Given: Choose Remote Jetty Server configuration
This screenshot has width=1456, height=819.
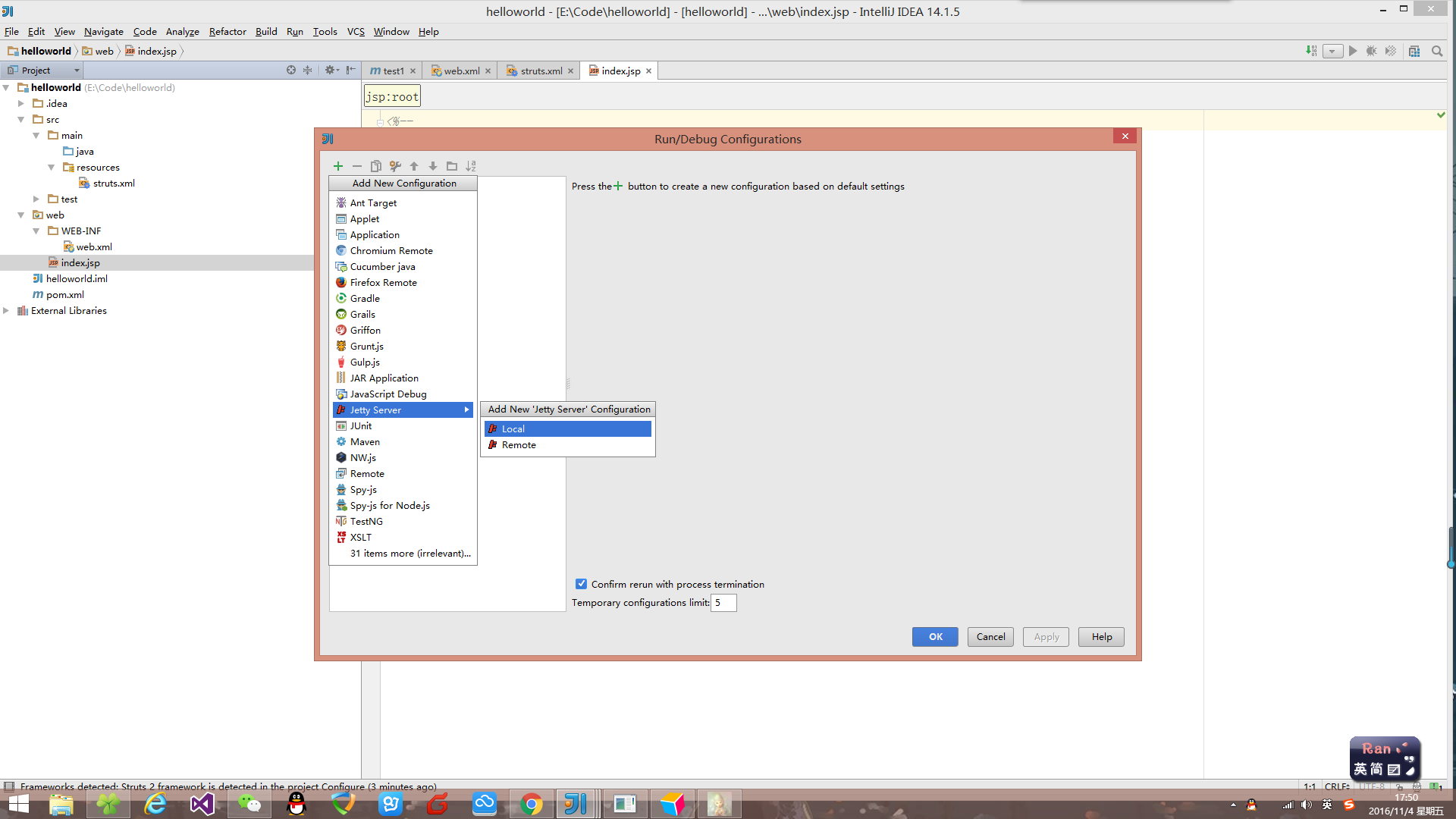Looking at the screenshot, I should tap(568, 445).
